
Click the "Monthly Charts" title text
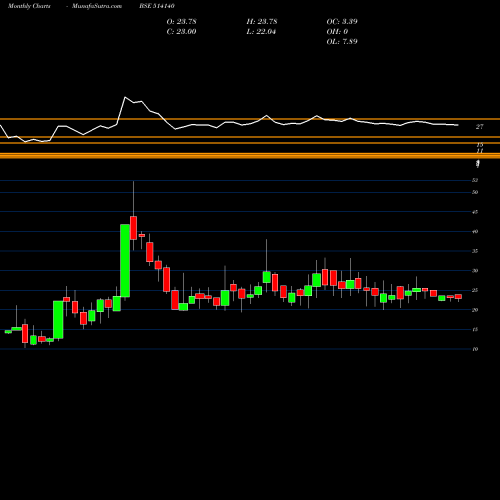pos(29,6)
